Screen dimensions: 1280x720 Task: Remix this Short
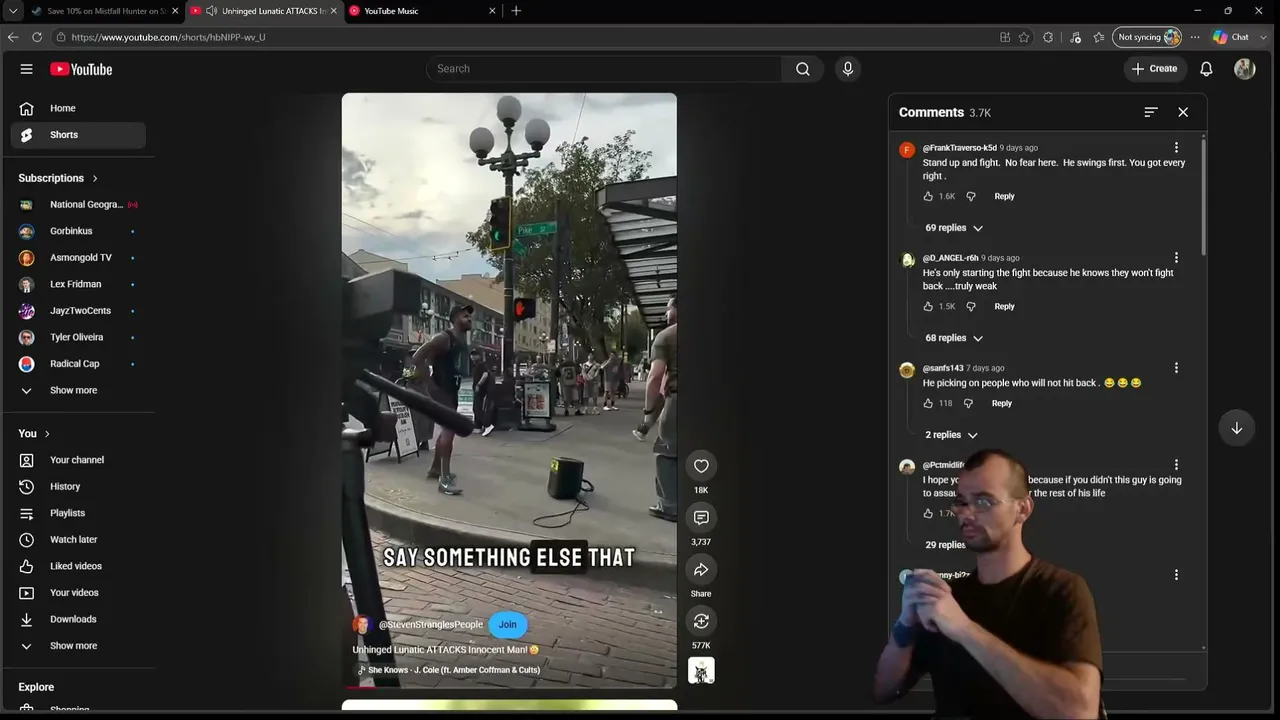click(701, 622)
